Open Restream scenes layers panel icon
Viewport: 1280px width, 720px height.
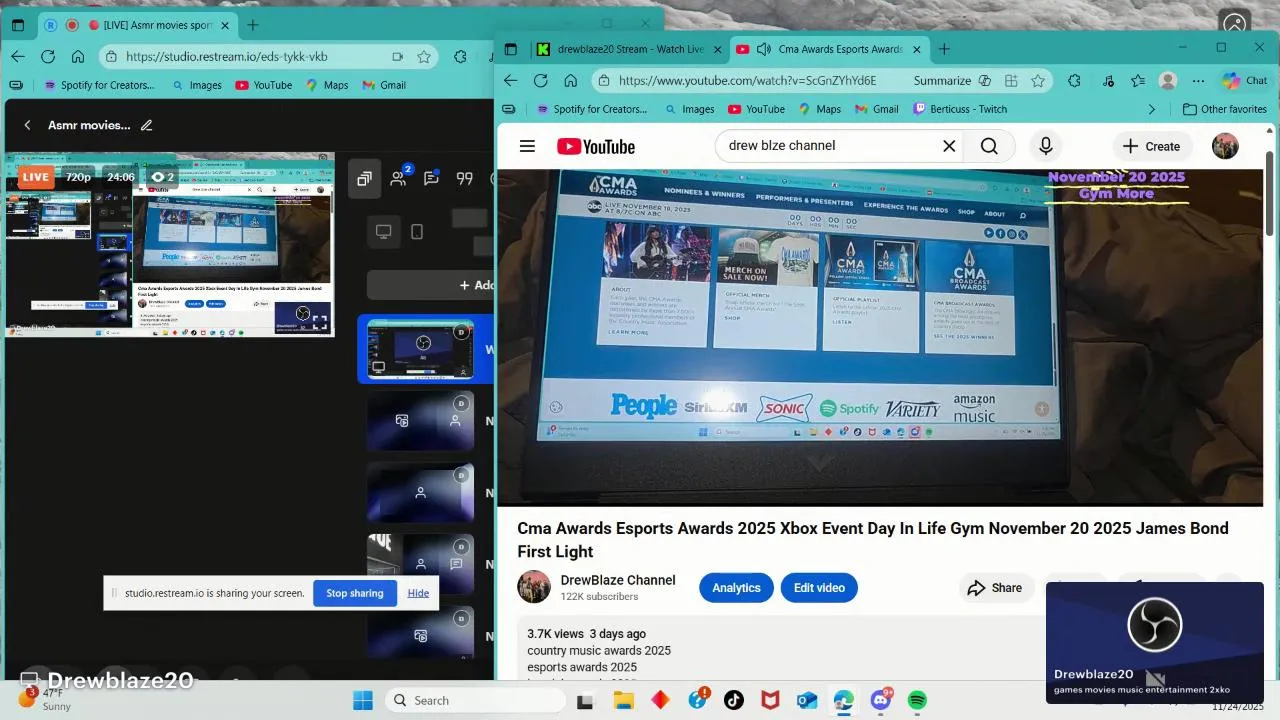pyautogui.click(x=364, y=179)
